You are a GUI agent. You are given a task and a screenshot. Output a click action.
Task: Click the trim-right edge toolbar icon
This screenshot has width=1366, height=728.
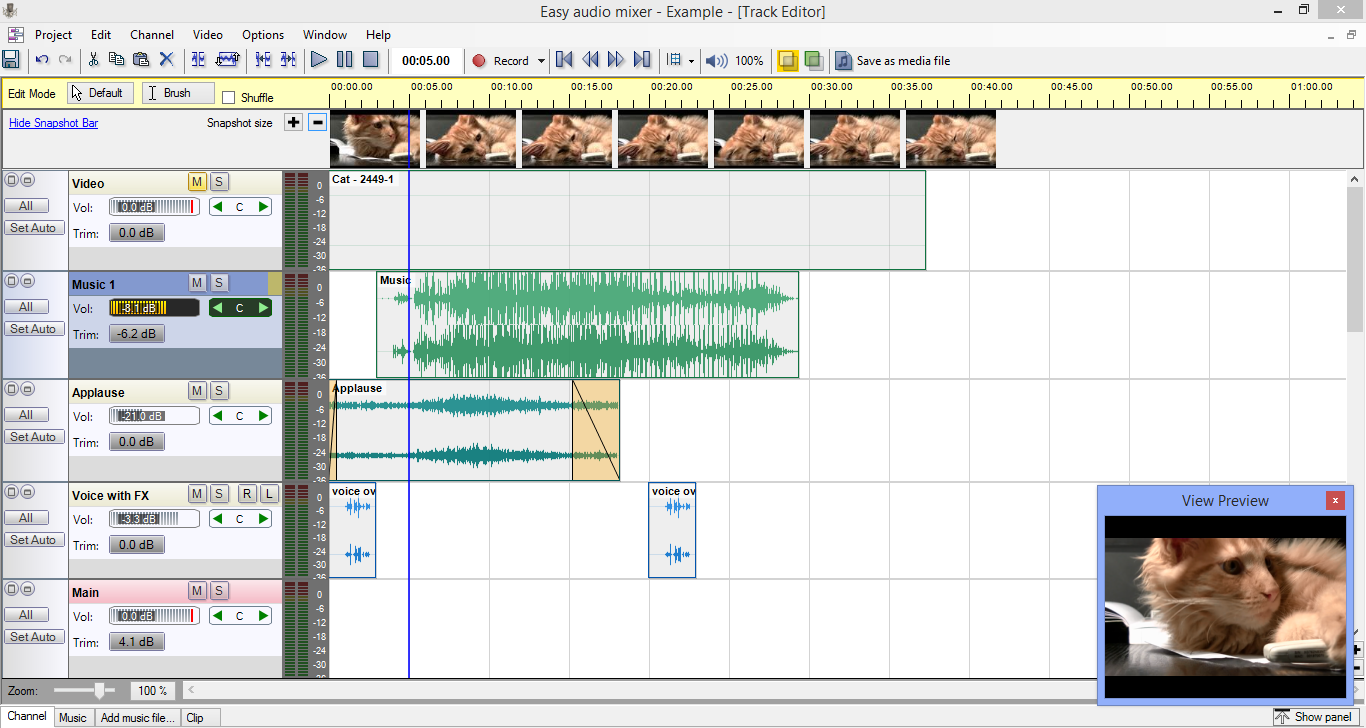288,60
